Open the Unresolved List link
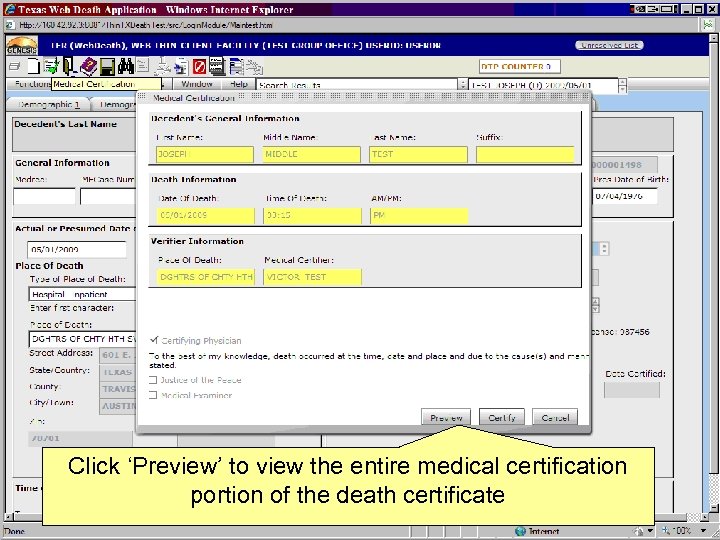Screen dimensions: 720x540 [x=609, y=45]
